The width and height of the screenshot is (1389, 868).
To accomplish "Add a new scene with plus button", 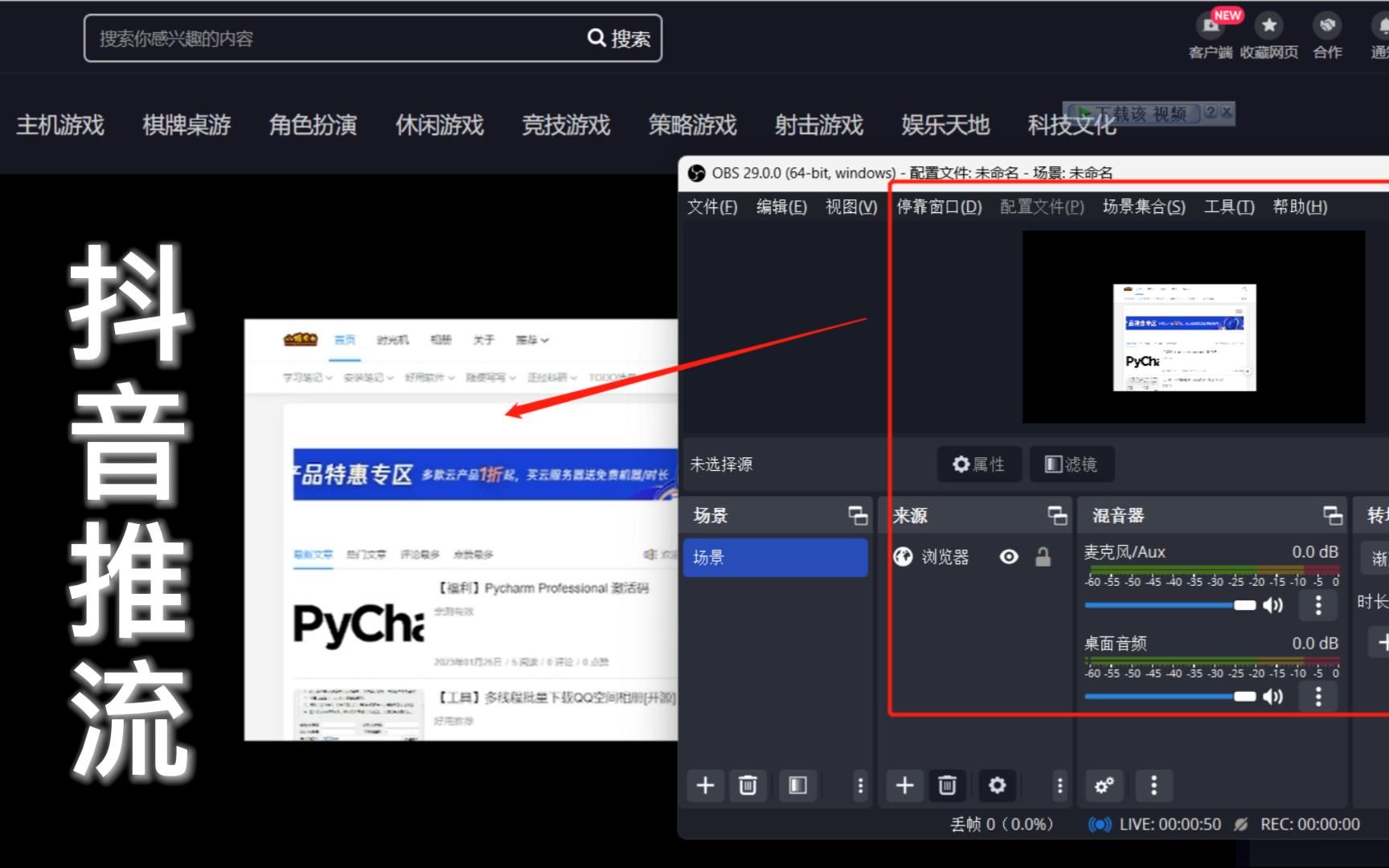I will 705,785.
